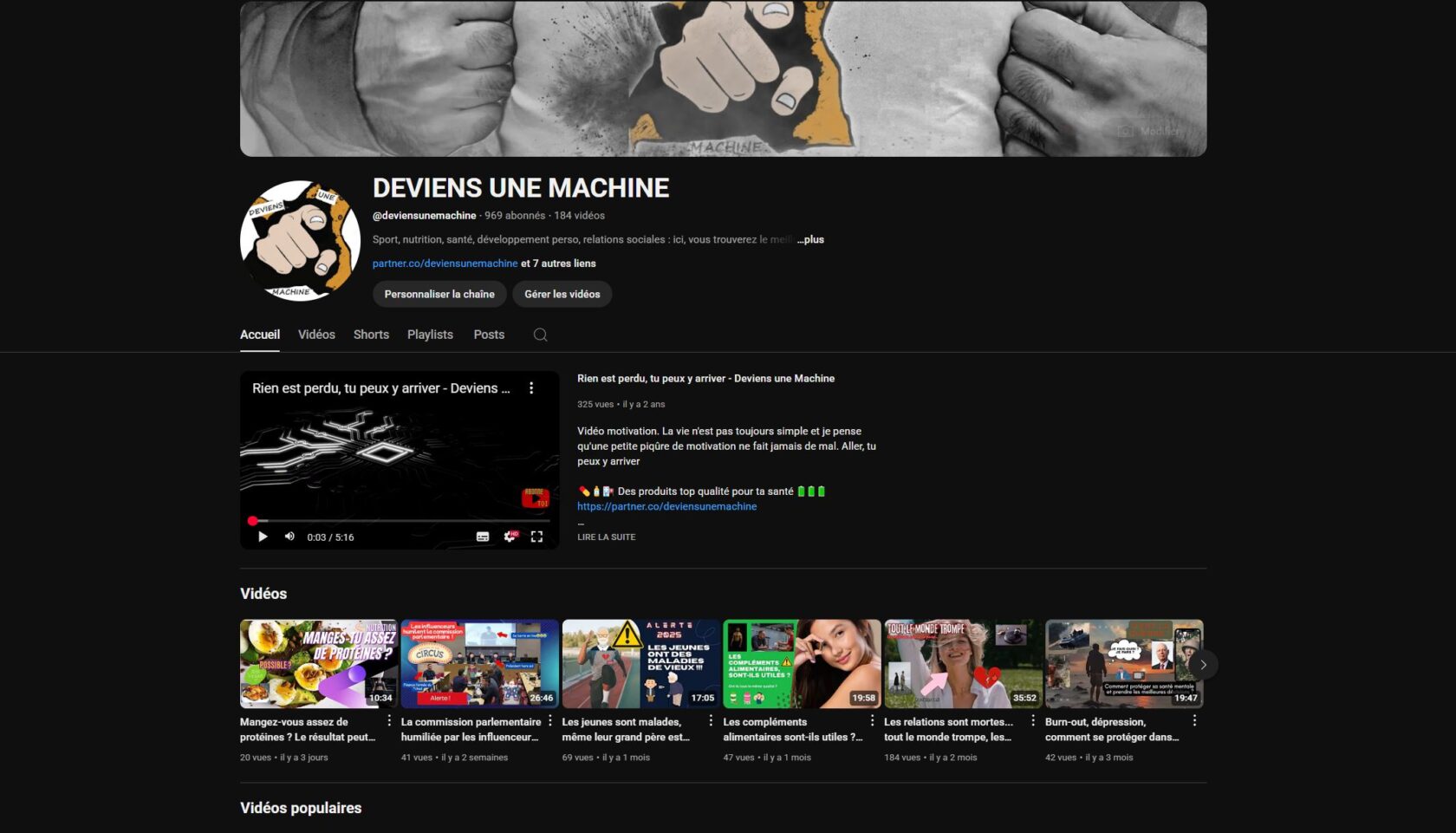The width and height of the screenshot is (1456, 833).
Task: Open the https://partner.co/deviensunemachine description link
Action: click(x=667, y=506)
